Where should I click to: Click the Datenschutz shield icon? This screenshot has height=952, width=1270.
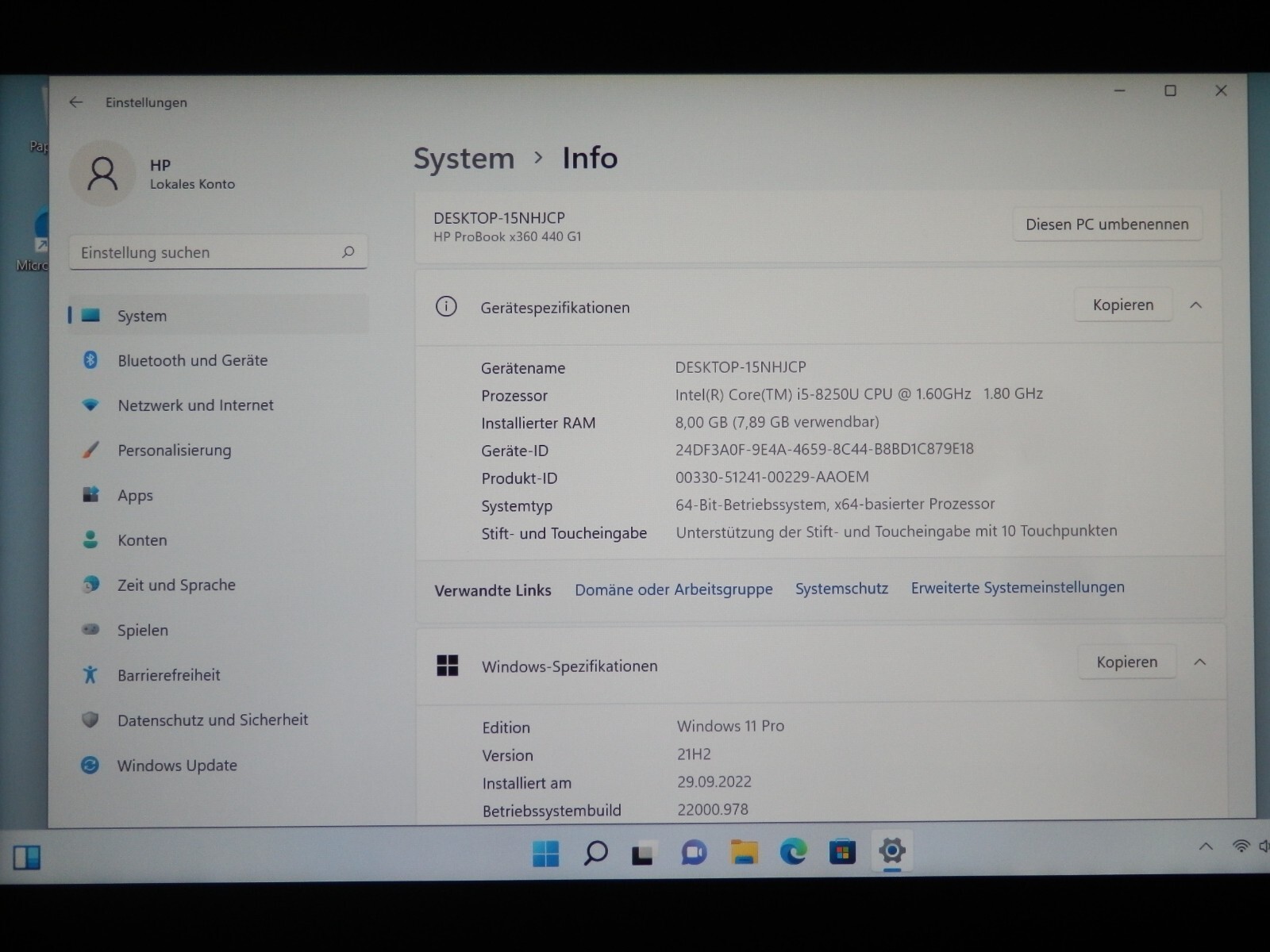(90, 720)
